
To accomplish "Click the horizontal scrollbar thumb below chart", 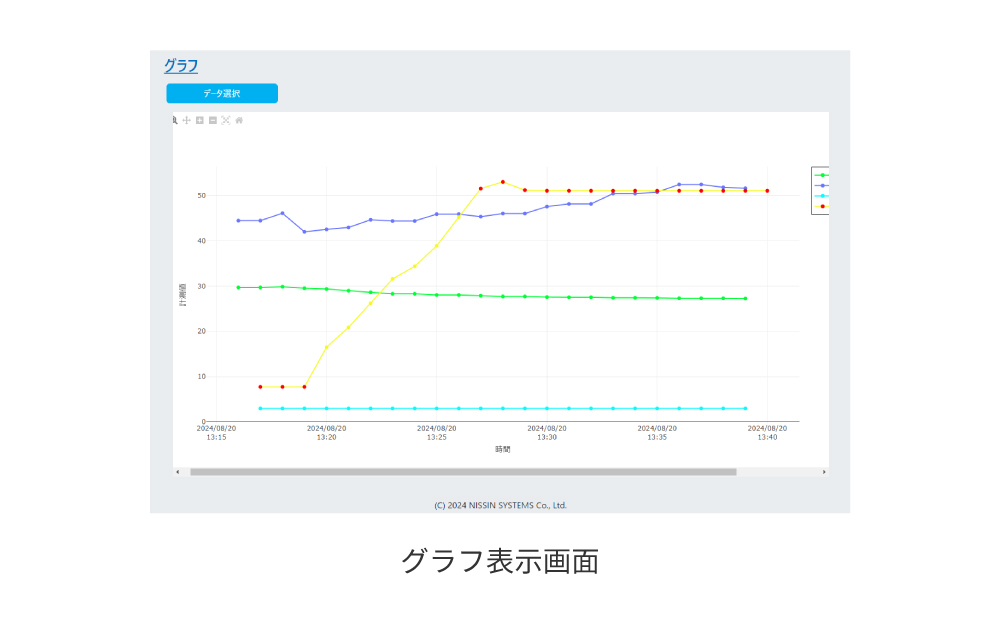I will pyautogui.click(x=463, y=472).
